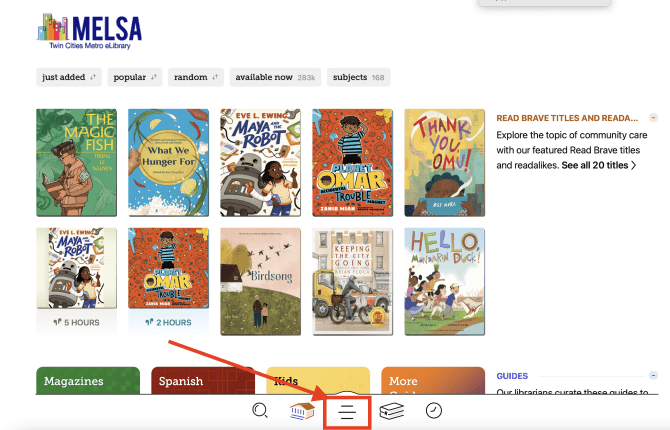
Task: Open the More guides tile
Action: coord(433,380)
